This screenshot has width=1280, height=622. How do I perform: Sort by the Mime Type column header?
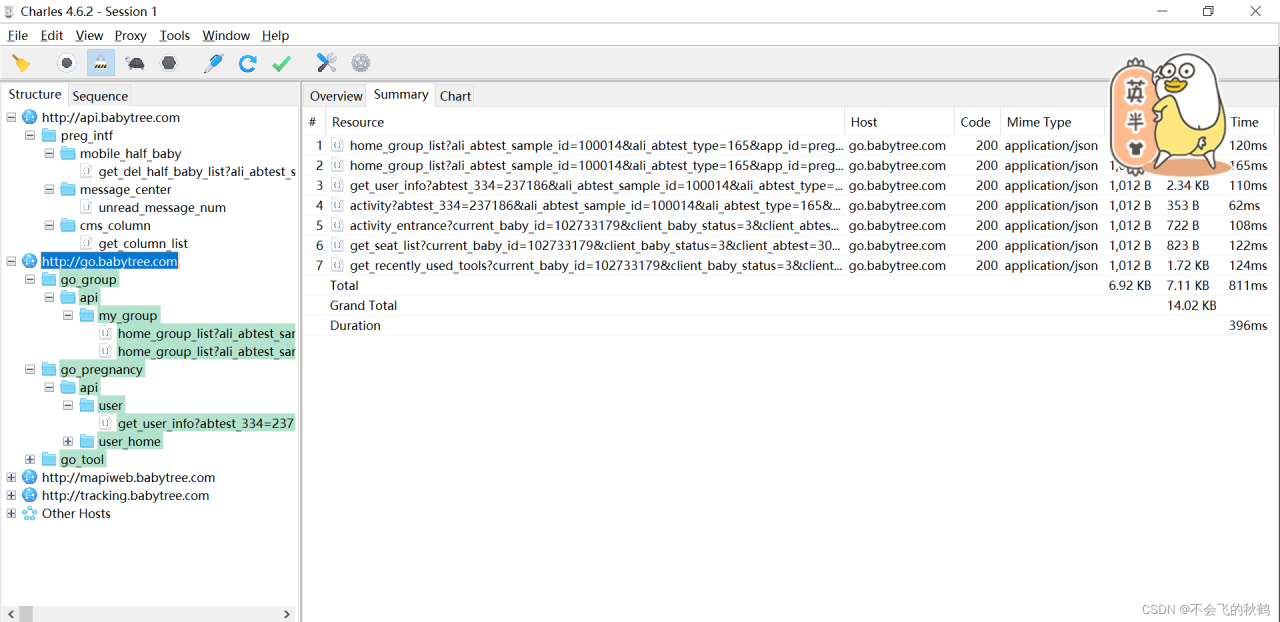coord(1052,122)
